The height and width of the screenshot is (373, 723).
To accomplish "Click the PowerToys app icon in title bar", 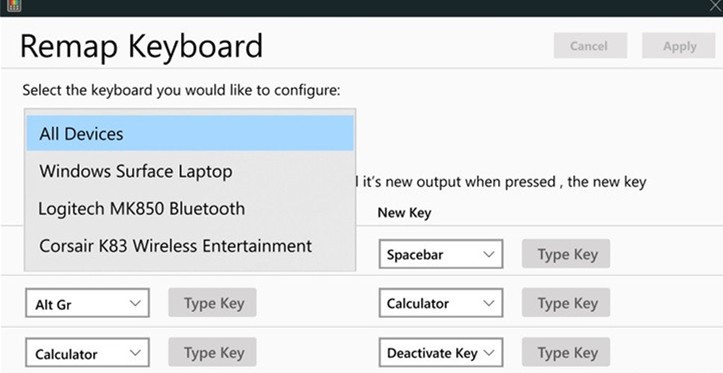I will point(14,6).
